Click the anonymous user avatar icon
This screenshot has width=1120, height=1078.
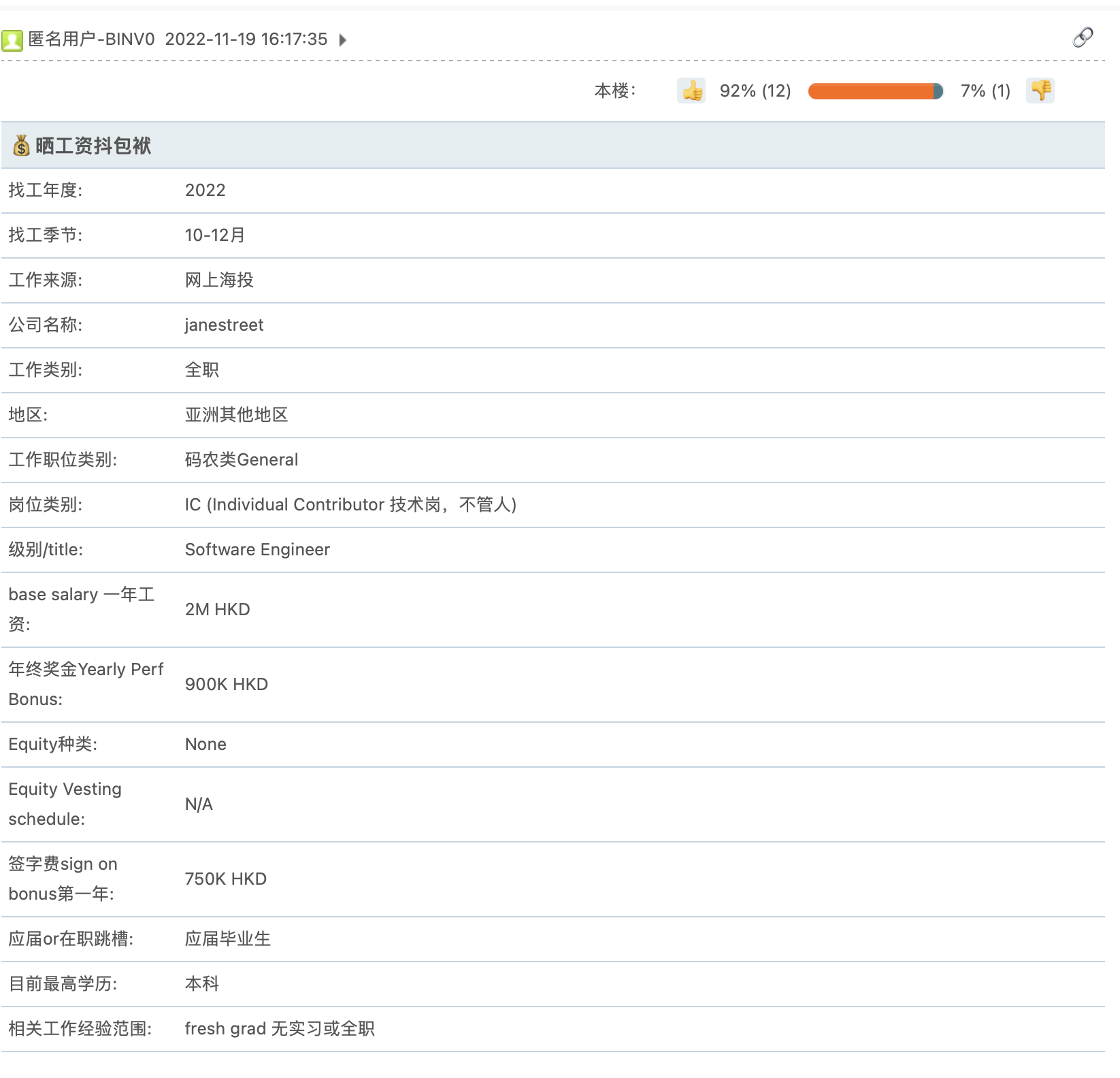[x=12, y=40]
